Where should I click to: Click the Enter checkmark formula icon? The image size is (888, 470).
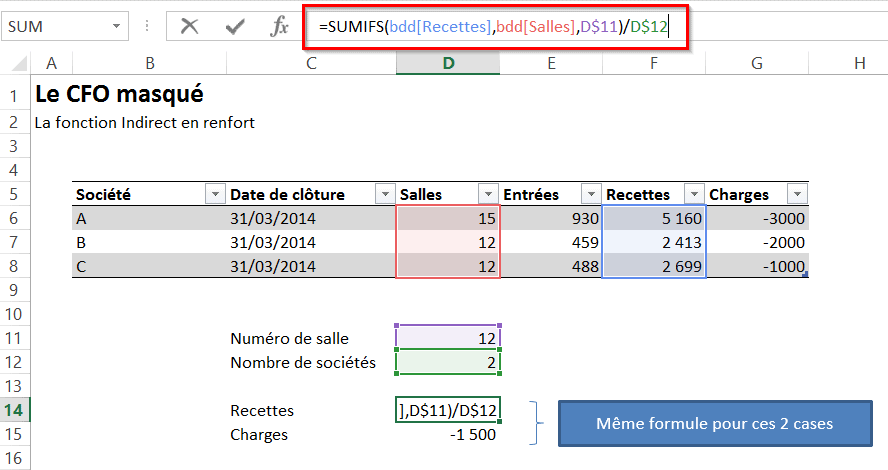click(236, 27)
